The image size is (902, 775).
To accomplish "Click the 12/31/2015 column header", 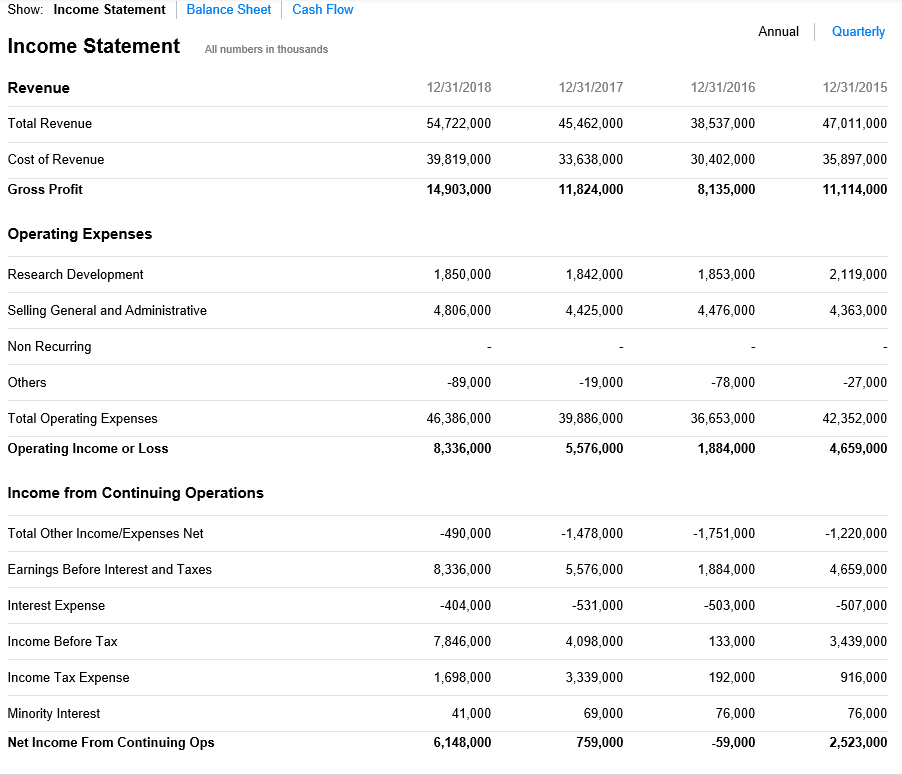I will coord(854,87).
